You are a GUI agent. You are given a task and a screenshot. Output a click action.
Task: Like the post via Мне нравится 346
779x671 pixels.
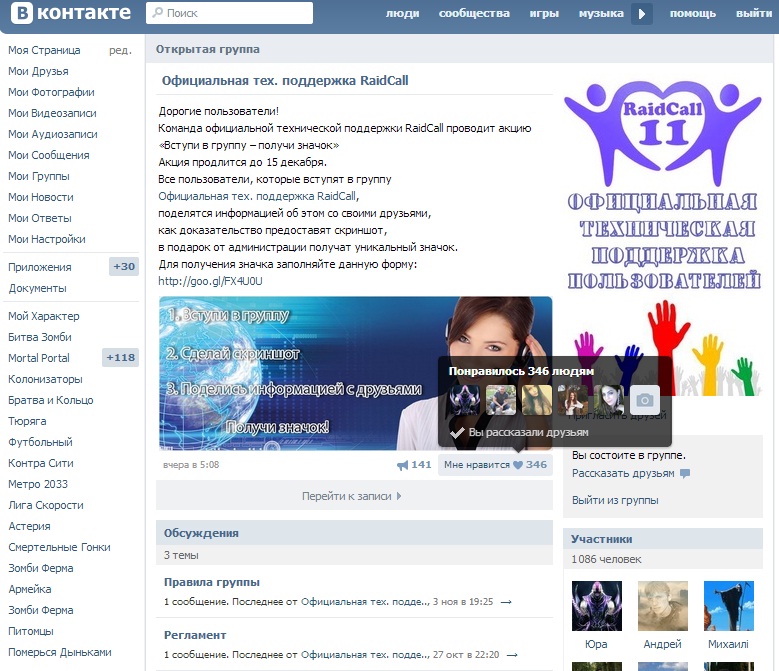(x=495, y=465)
